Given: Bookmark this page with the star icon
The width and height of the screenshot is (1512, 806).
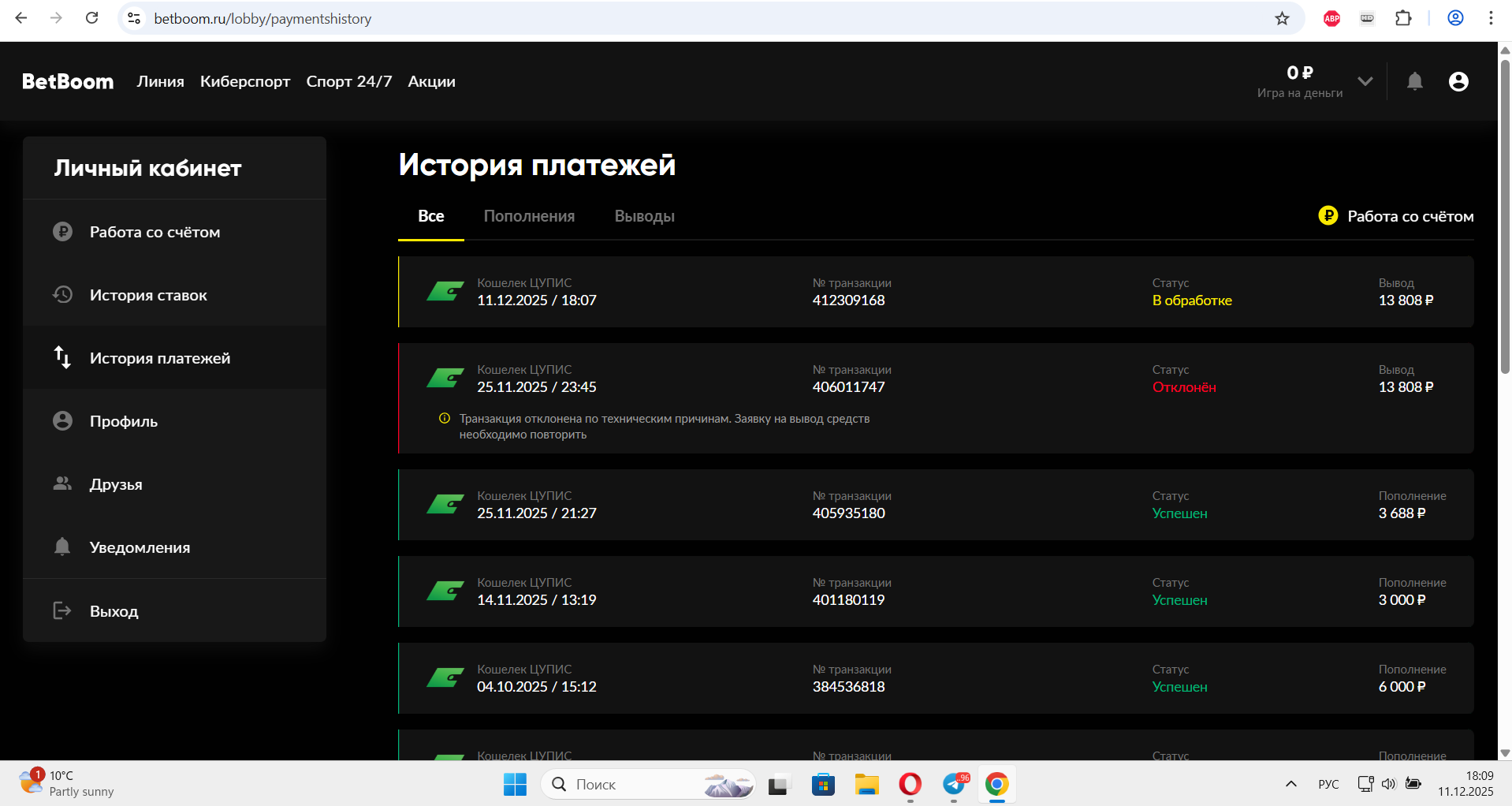Looking at the screenshot, I should [1282, 18].
